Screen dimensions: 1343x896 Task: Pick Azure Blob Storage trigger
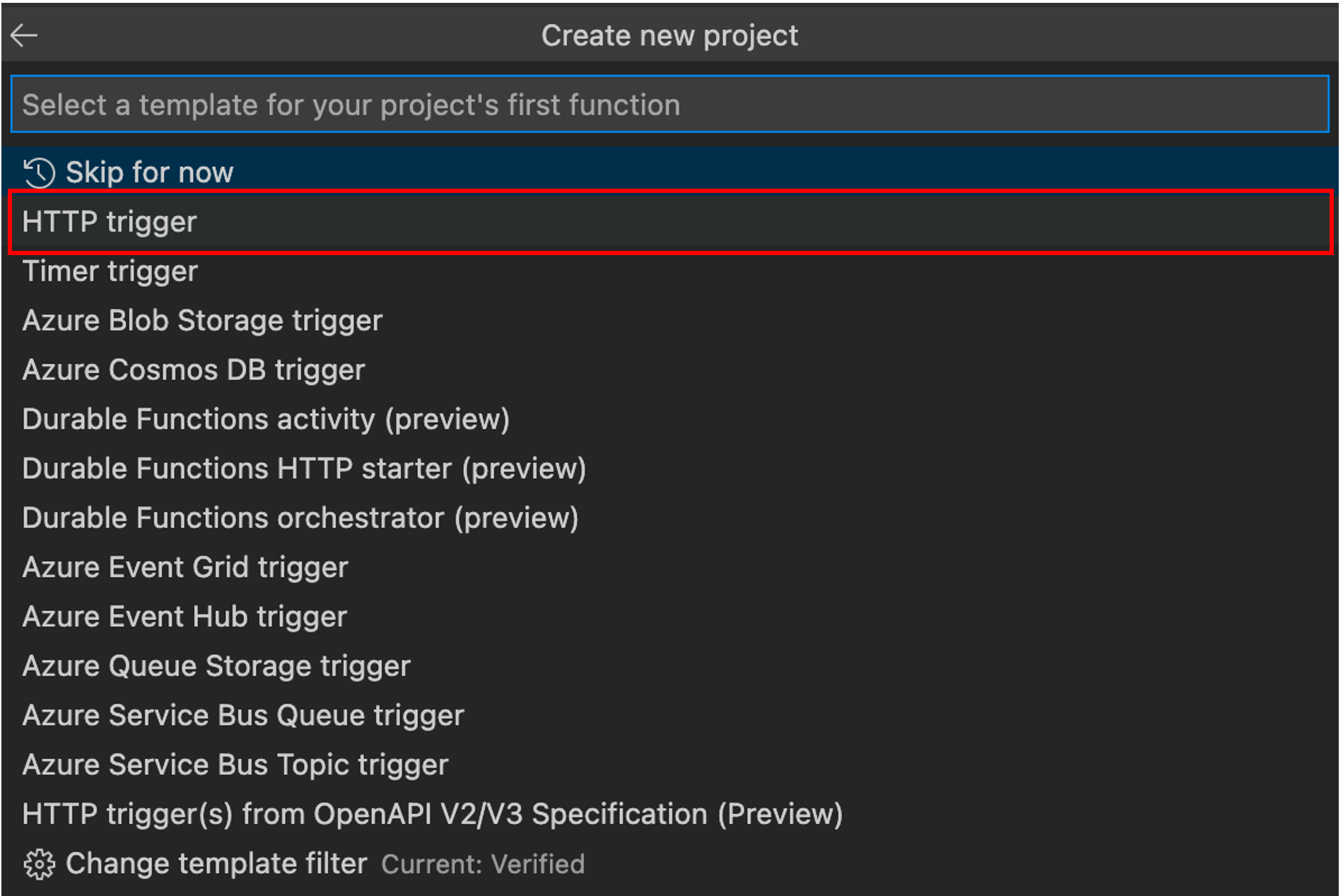pyautogui.click(x=202, y=321)
